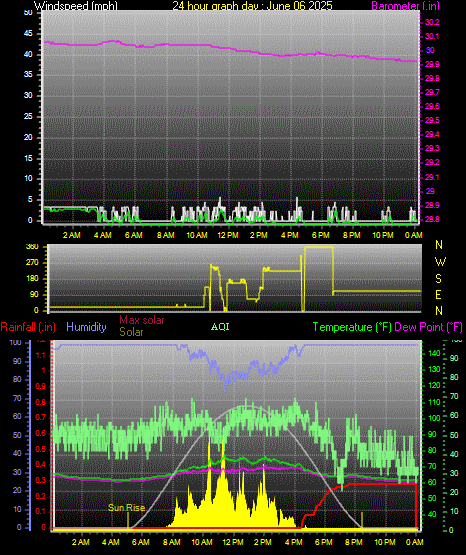
Task: Click "10 PM" under the windspeed graph
Action: (382, 235)
